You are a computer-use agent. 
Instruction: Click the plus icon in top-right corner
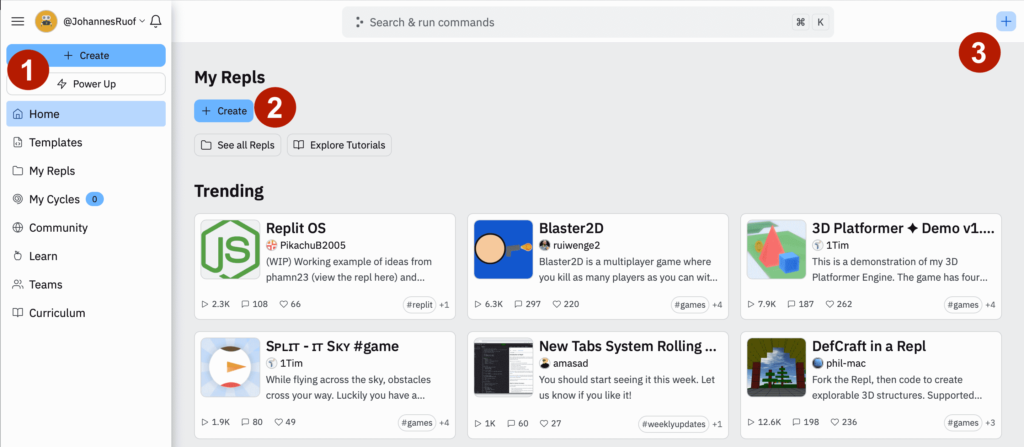pos(1006,22)
